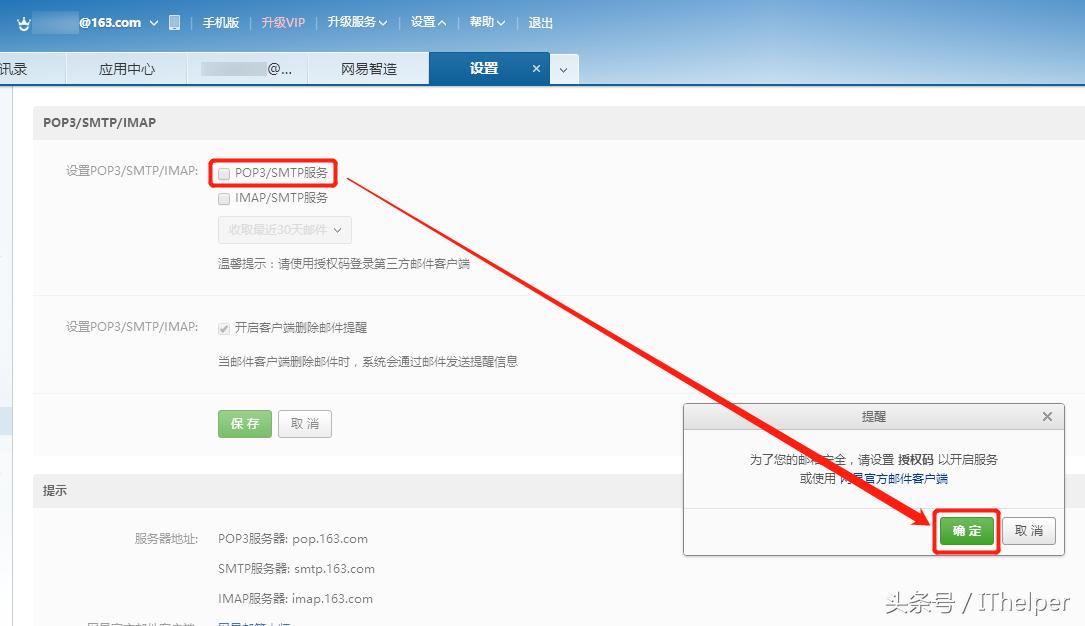Image resolution: width=1085 pixels, height=626 pixels.
Task: Open the 收取最近30天邮件 dropdown
Action: tap(284, 230)
